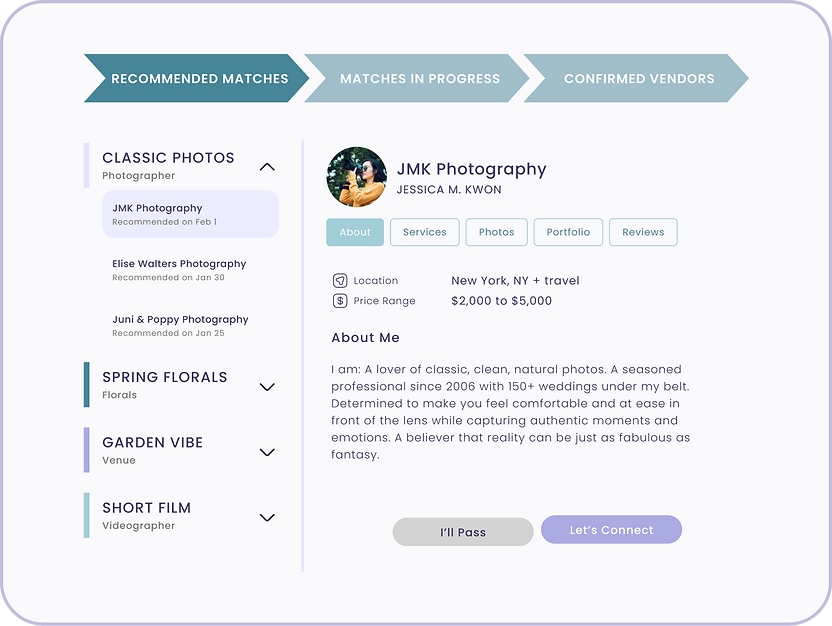Open the Reviews tab

[643, 232]
